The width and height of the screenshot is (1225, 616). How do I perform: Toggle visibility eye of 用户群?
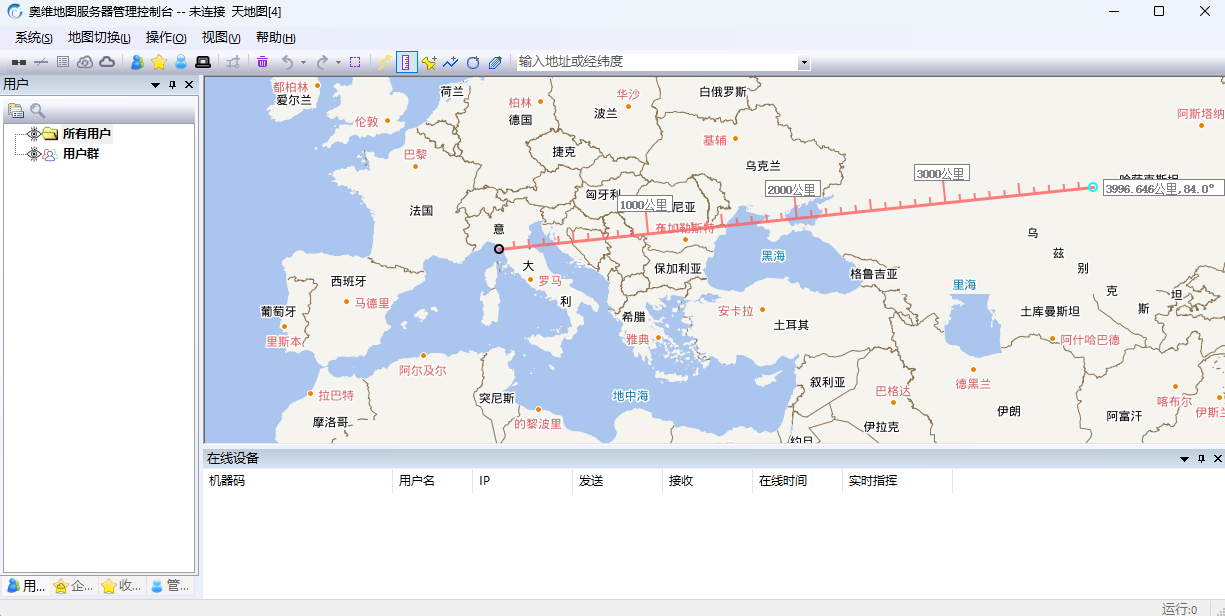(33, 154)
